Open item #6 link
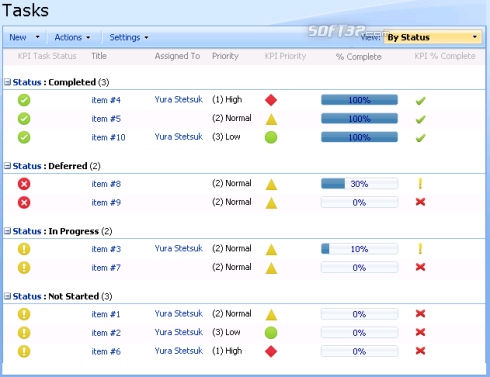Image resolution: width=490 pixels, height=377 pixels. [x=106, y=351]
